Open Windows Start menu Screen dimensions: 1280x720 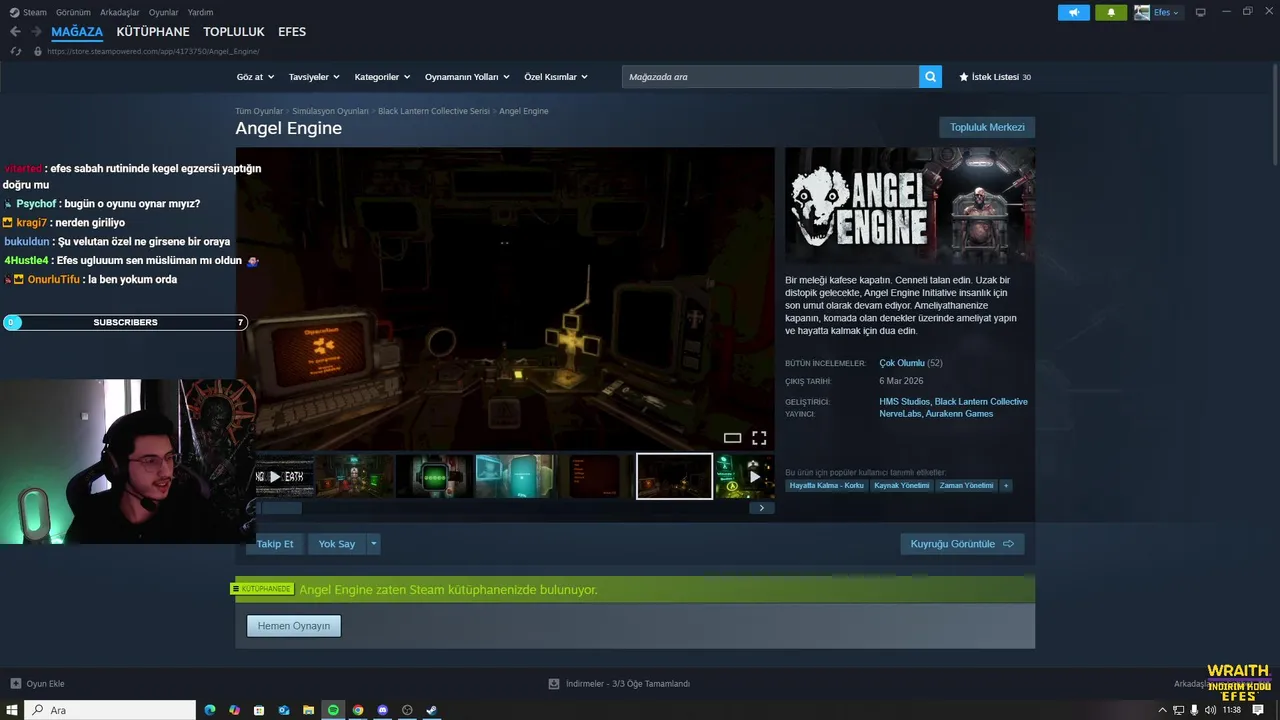[x=11, y=710]
